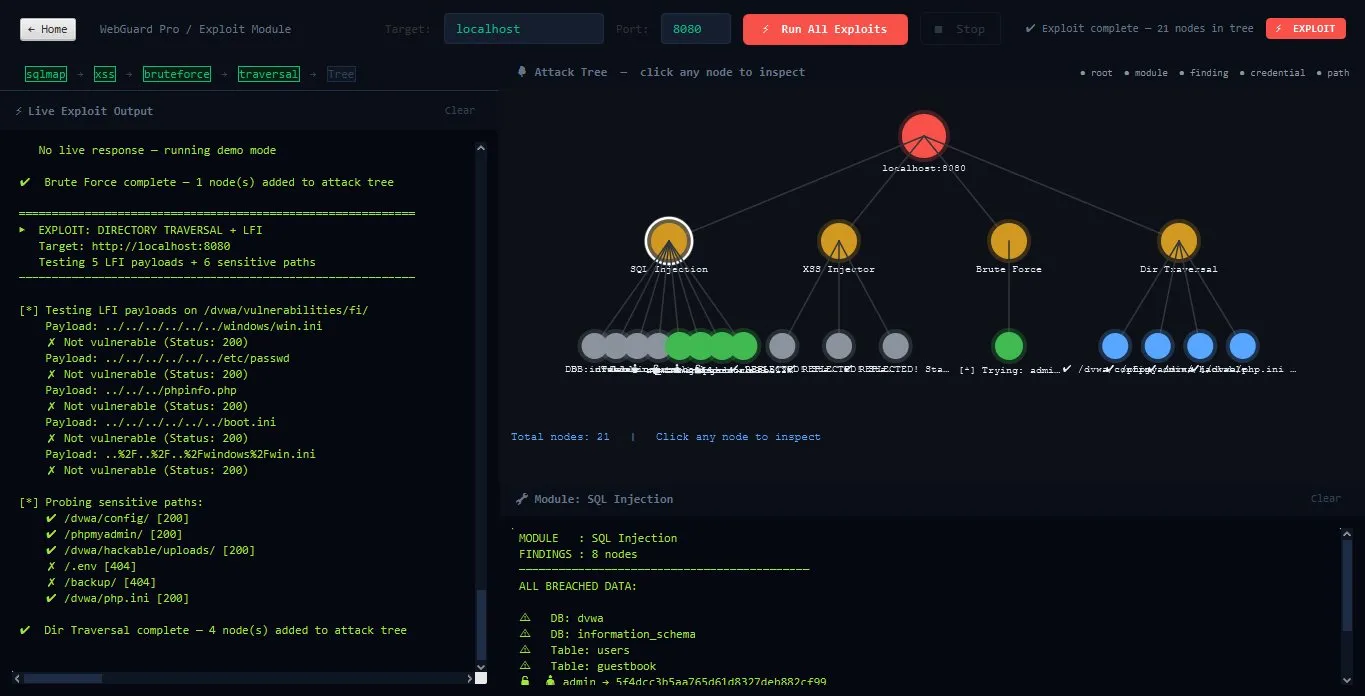Click the phpinfo.php payload line
Screen dimensions: 1365x696
141,390
